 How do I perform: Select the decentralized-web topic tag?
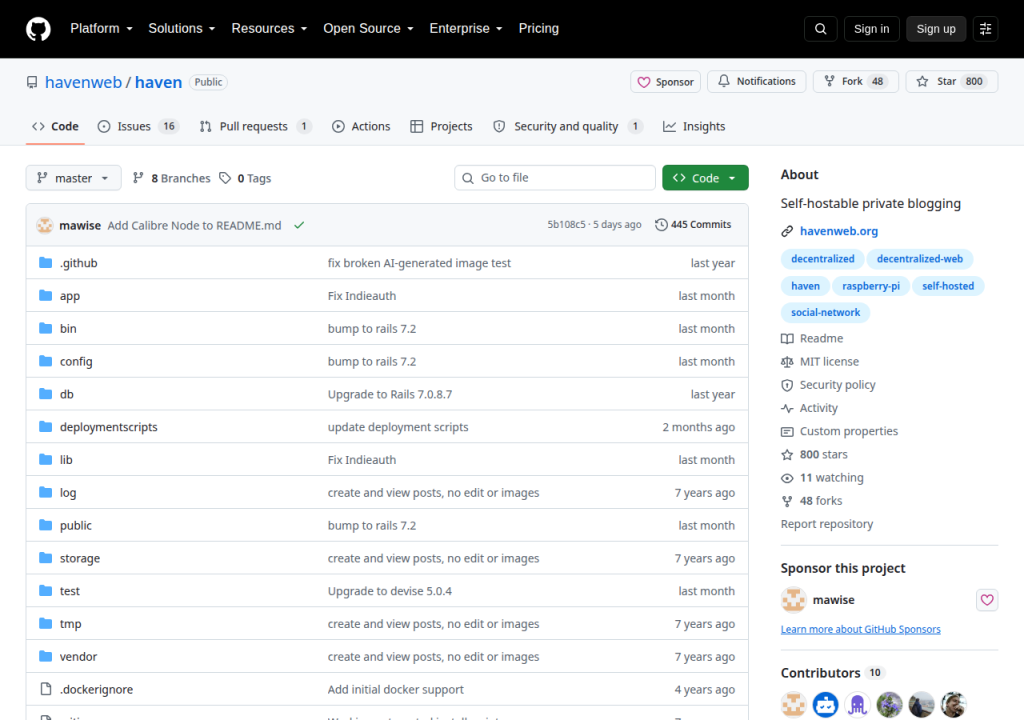point(920,259)
